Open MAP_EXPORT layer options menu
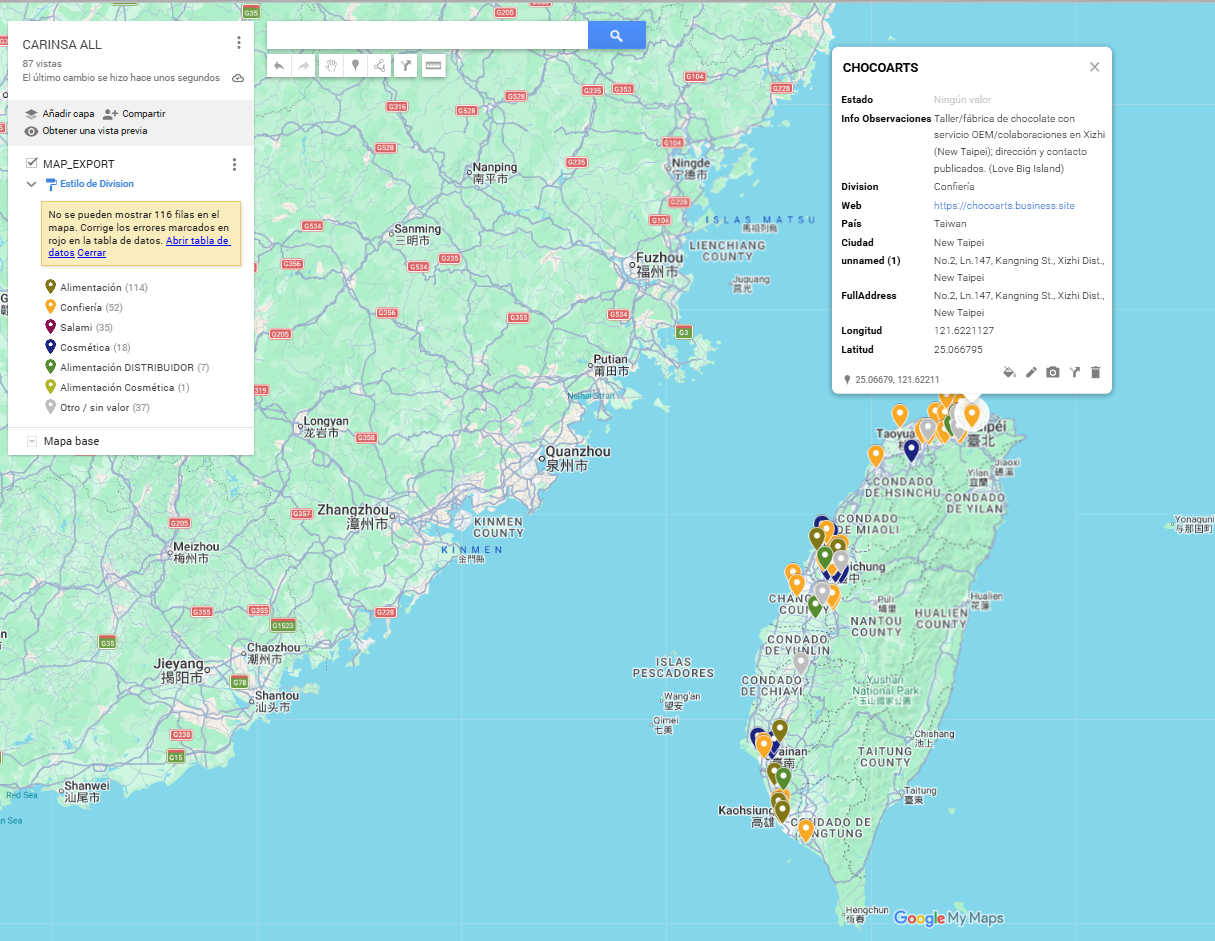Viewport: 1215px width, 941px height. pyautogui.click(x=234, y=164)
